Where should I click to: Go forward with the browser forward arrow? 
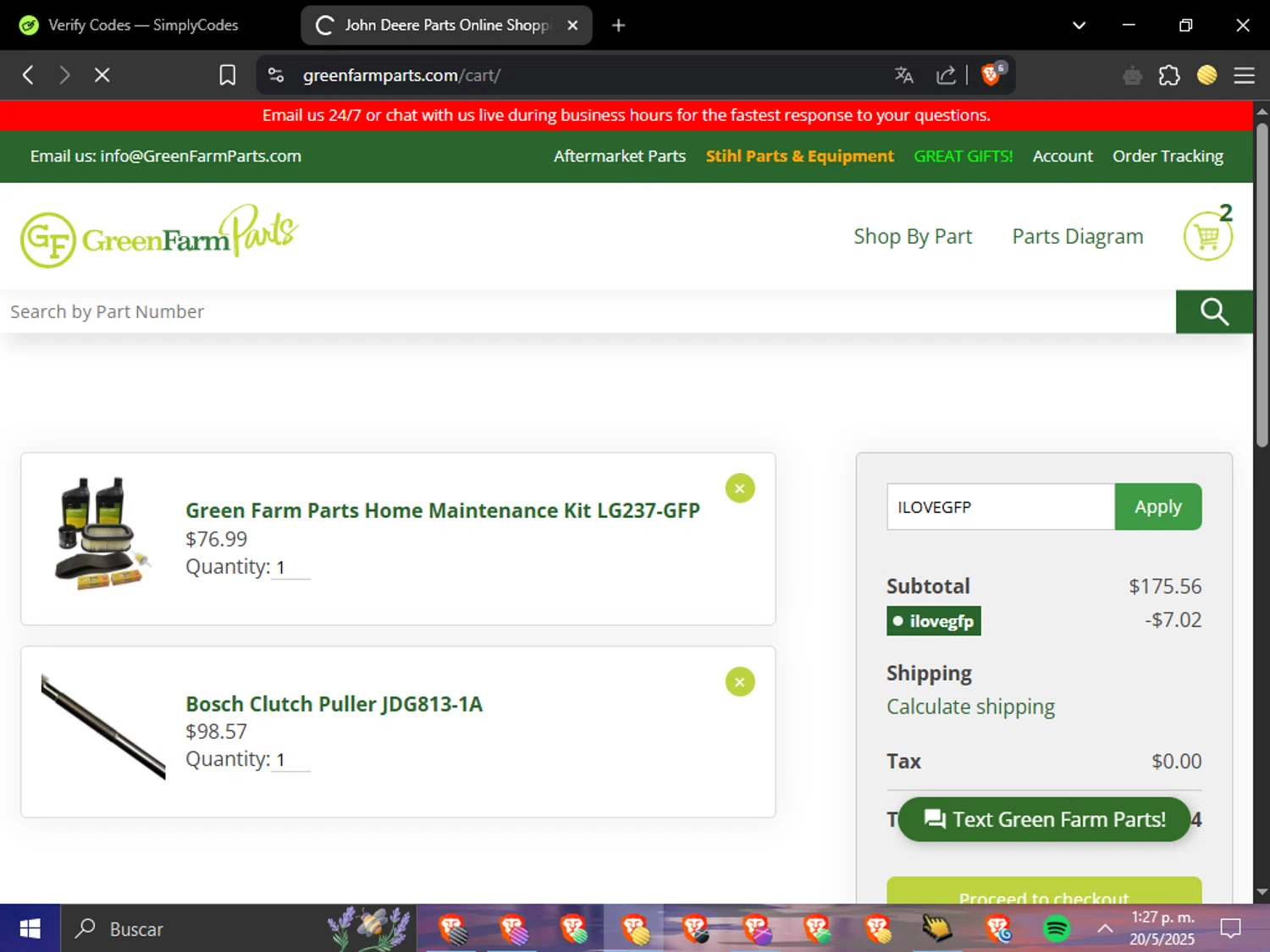pyautogui.click(x=64, y=75)
